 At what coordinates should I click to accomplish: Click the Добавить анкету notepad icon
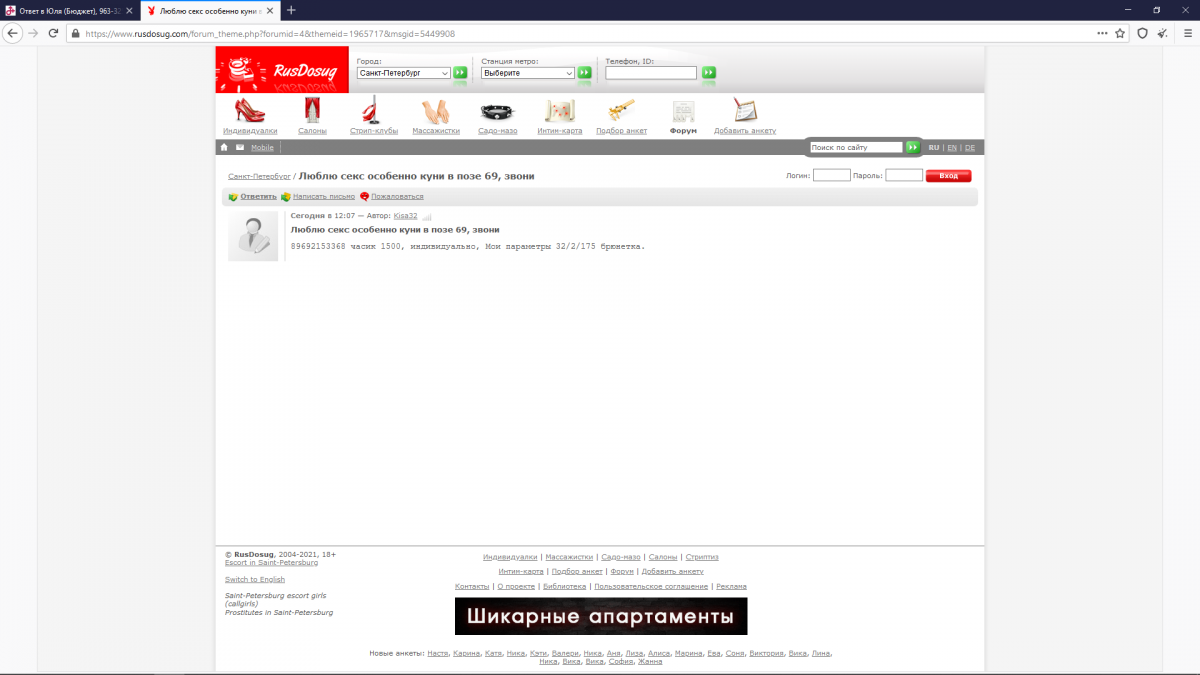[x=745, y=112]
